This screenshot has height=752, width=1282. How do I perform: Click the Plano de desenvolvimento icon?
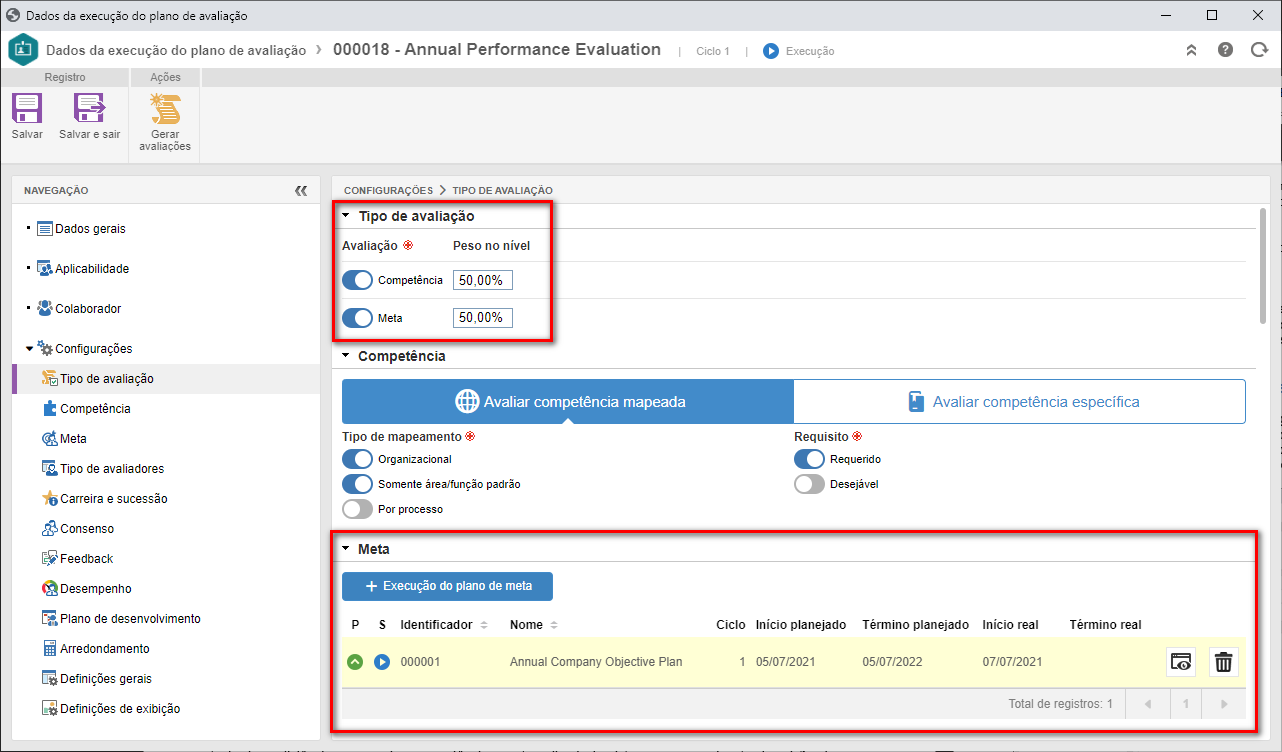coord(50,619)
